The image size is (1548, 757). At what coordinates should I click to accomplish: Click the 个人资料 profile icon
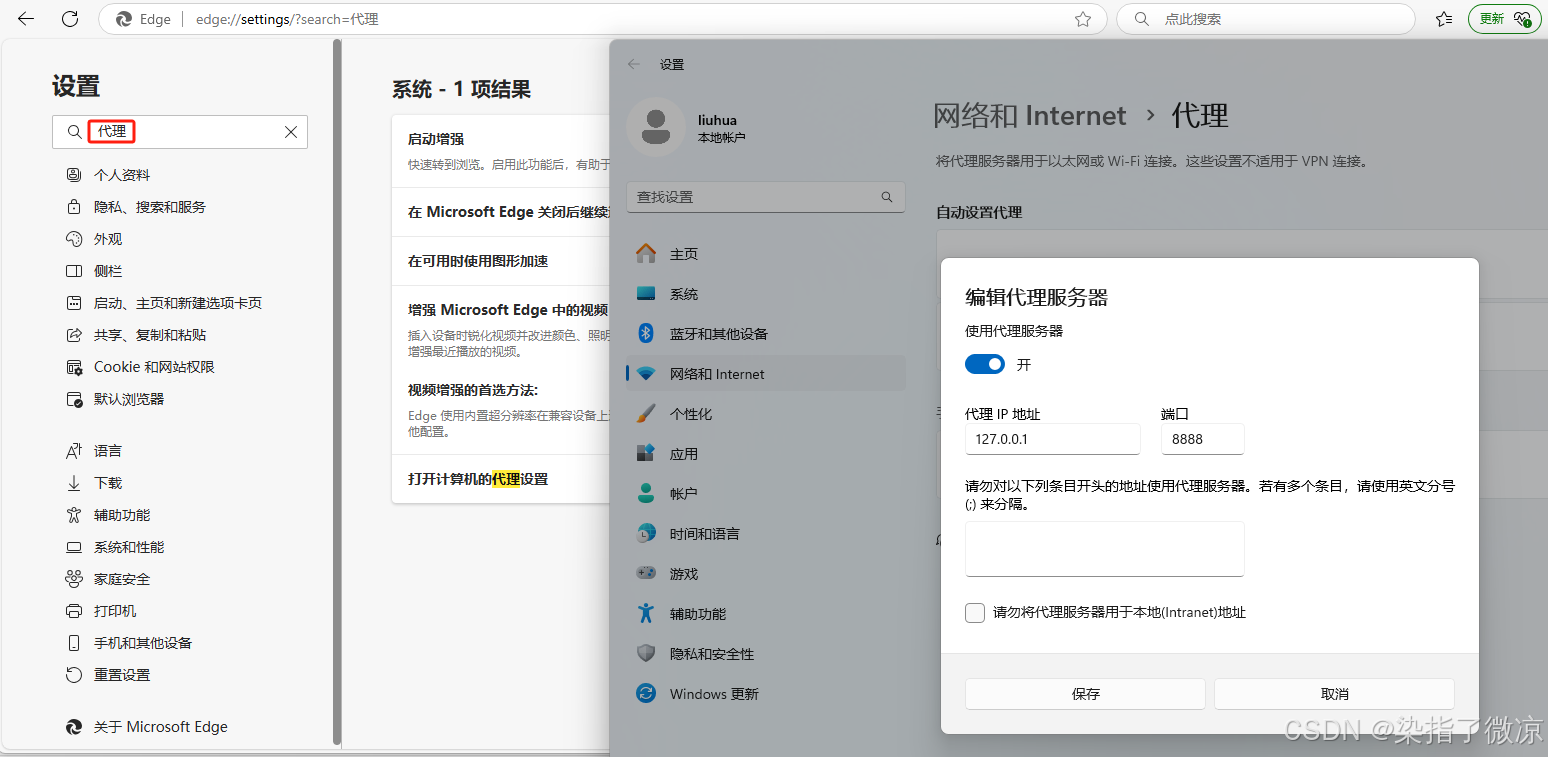click(x=73, y=175)
